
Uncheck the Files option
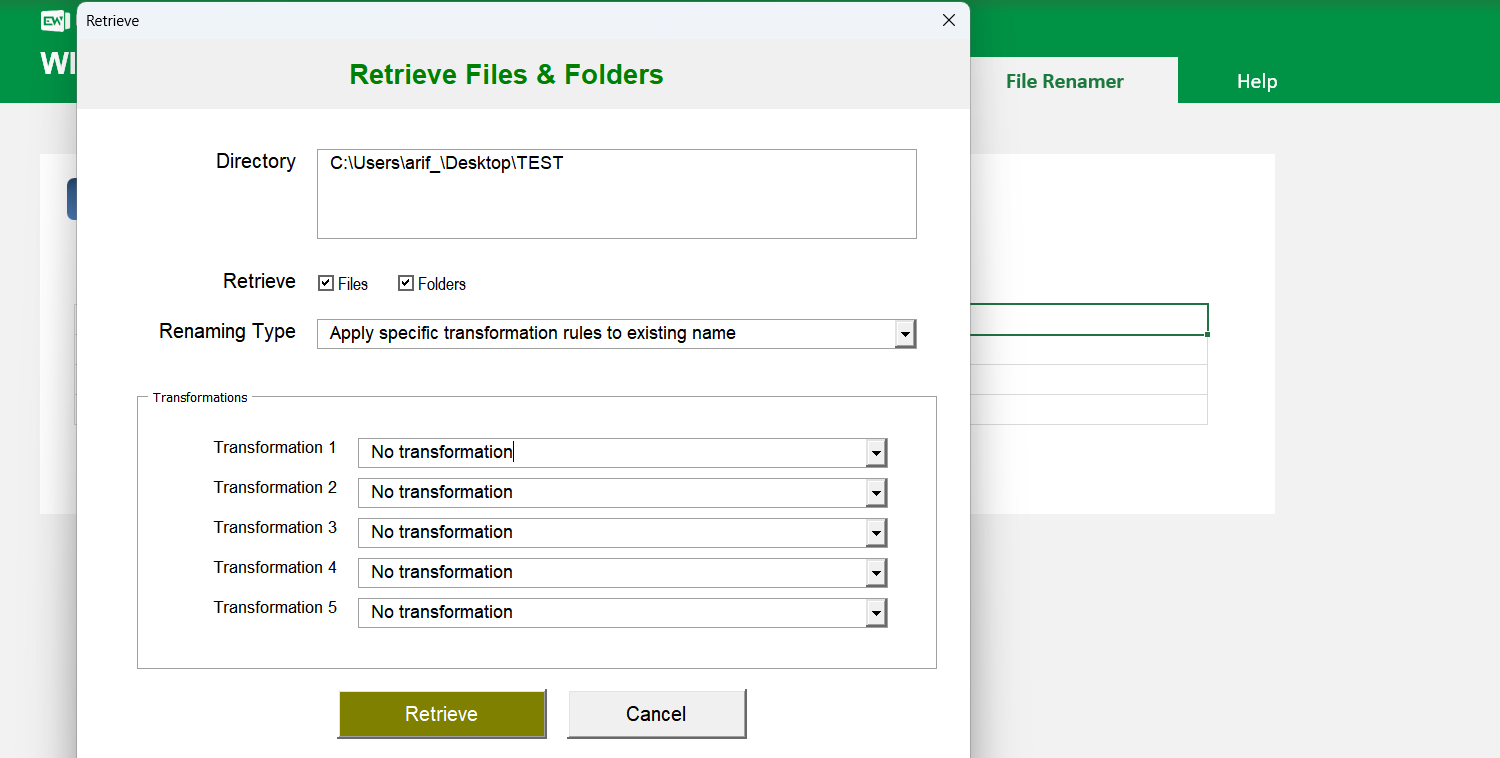324,283
